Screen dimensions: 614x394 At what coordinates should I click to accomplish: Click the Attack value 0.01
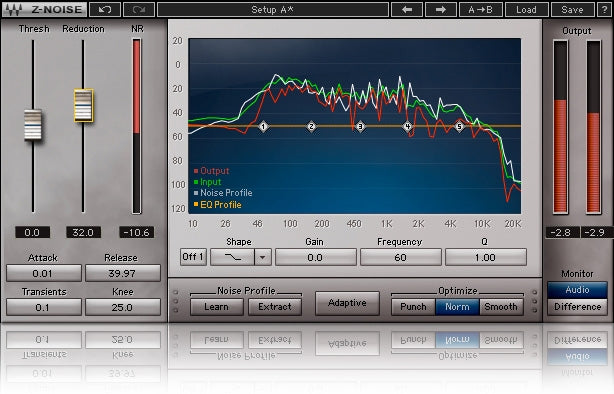click(44, 273)
